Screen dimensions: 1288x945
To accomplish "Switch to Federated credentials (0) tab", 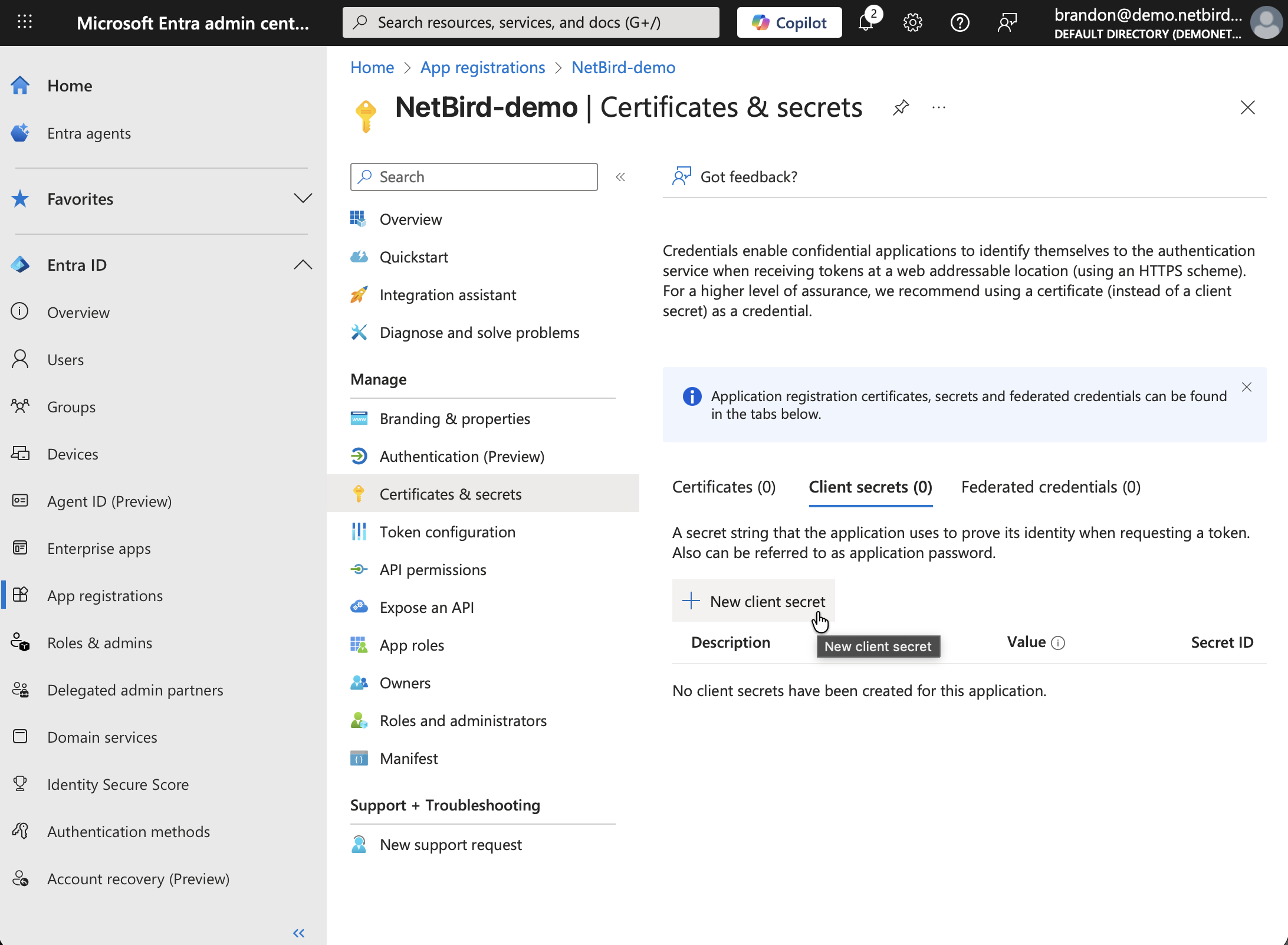I will pos(1050,487).
